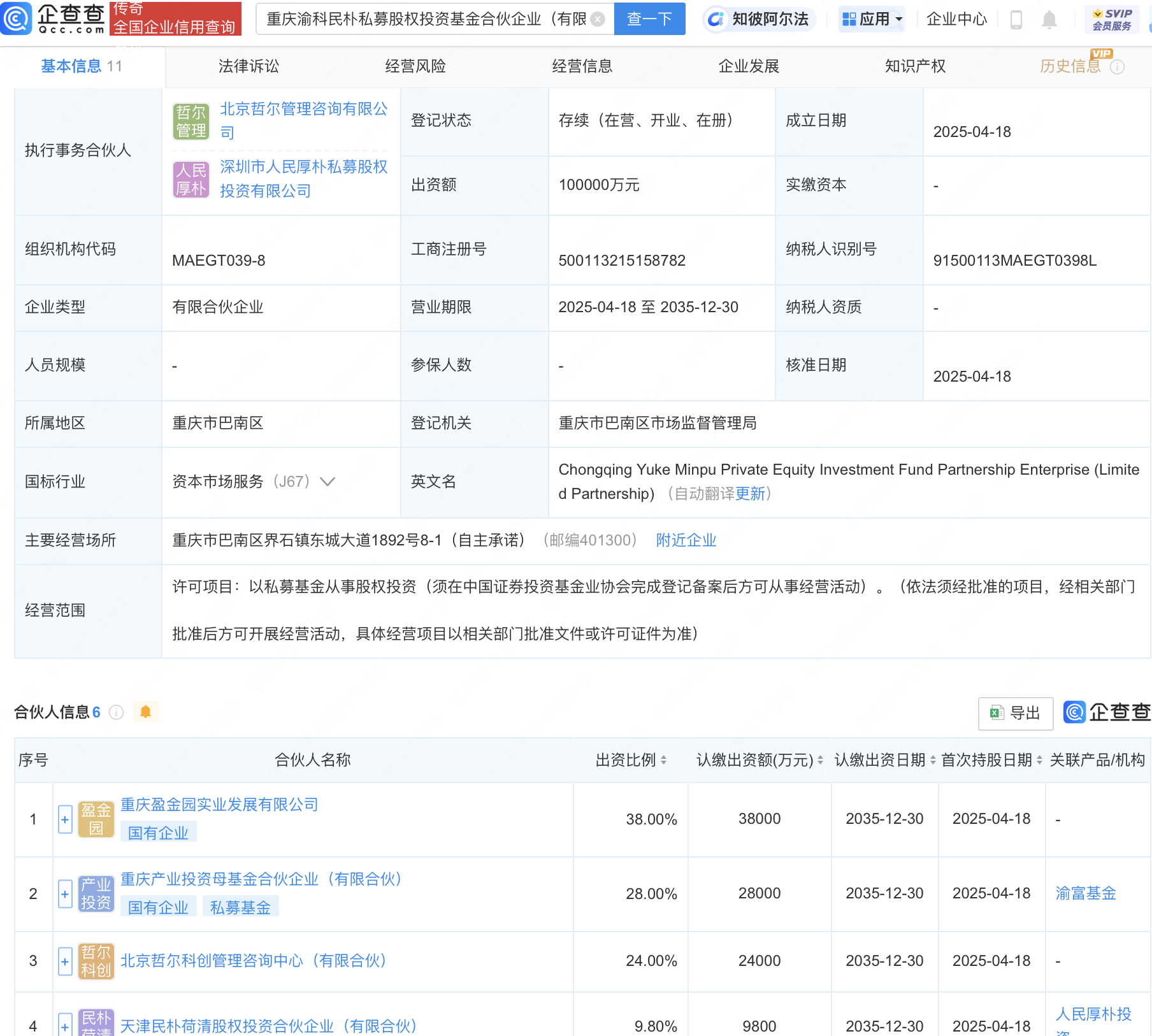Click the 盈金园 partner avatar
Image resolution: width=1152 pixels, height=1036 pixels.
click(96, 819)
